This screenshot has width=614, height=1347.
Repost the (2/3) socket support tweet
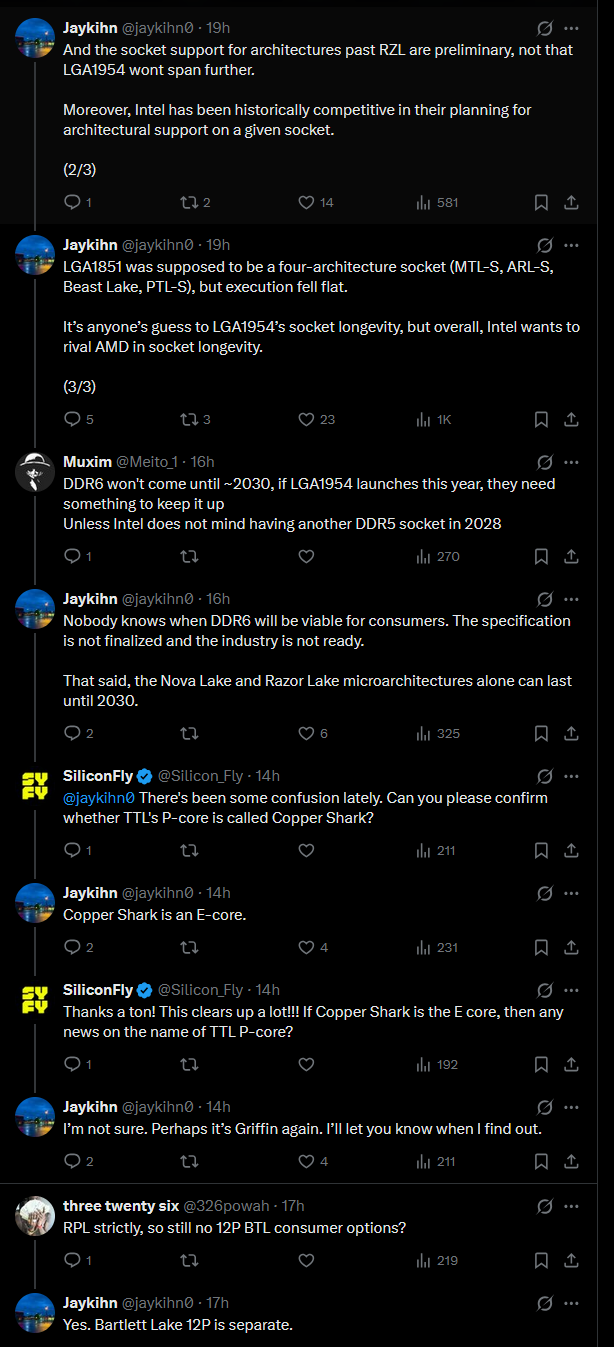(187, 202)
